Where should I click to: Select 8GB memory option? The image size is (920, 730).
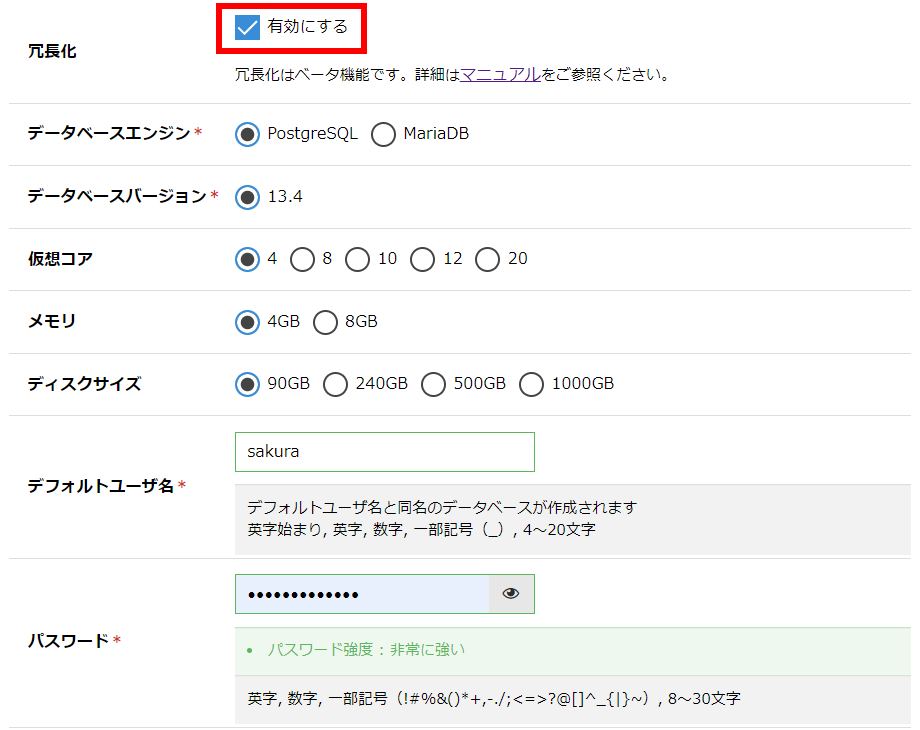(x=325, y=322)
